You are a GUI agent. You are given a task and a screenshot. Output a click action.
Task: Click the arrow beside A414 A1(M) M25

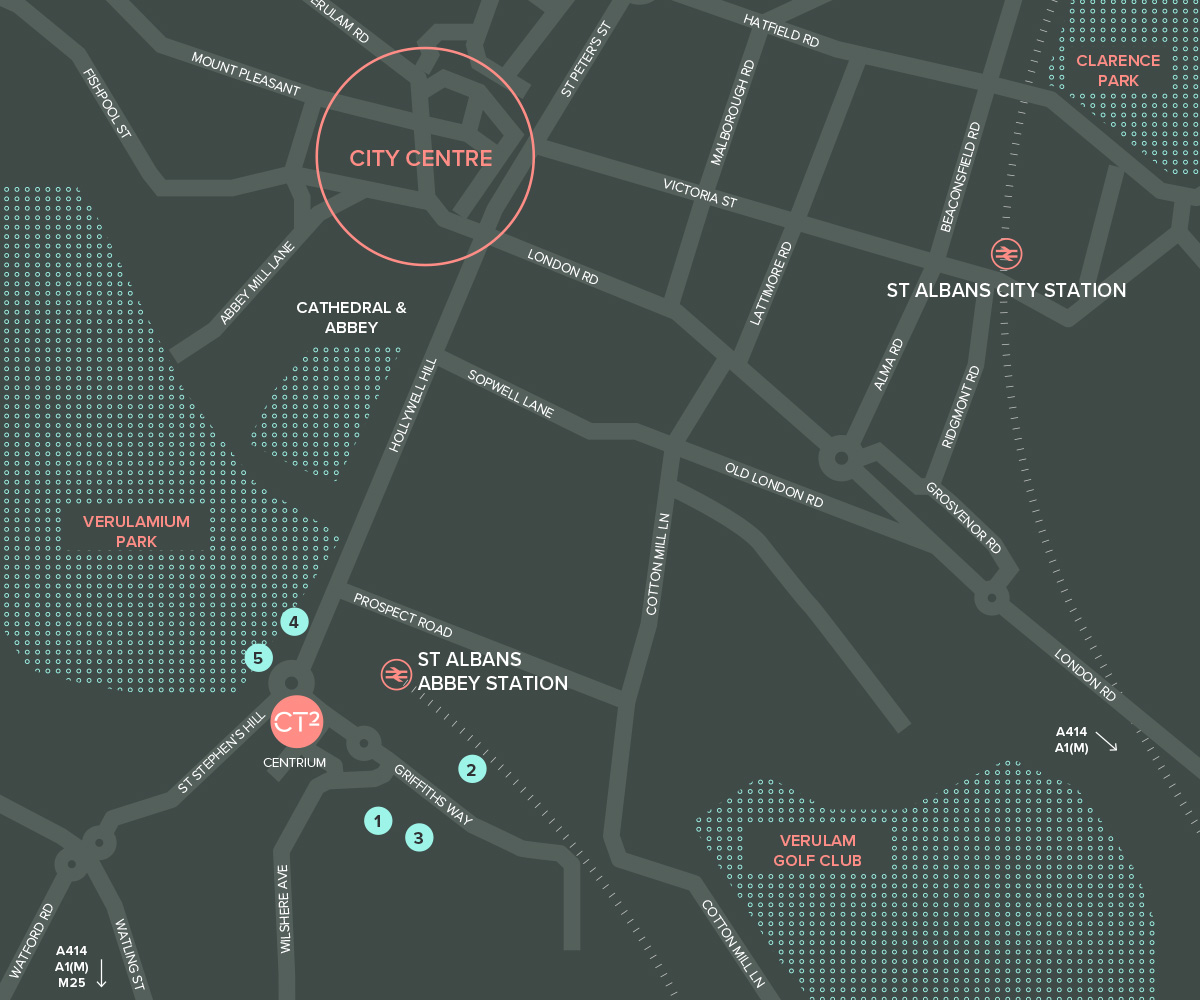pos(101,974)
